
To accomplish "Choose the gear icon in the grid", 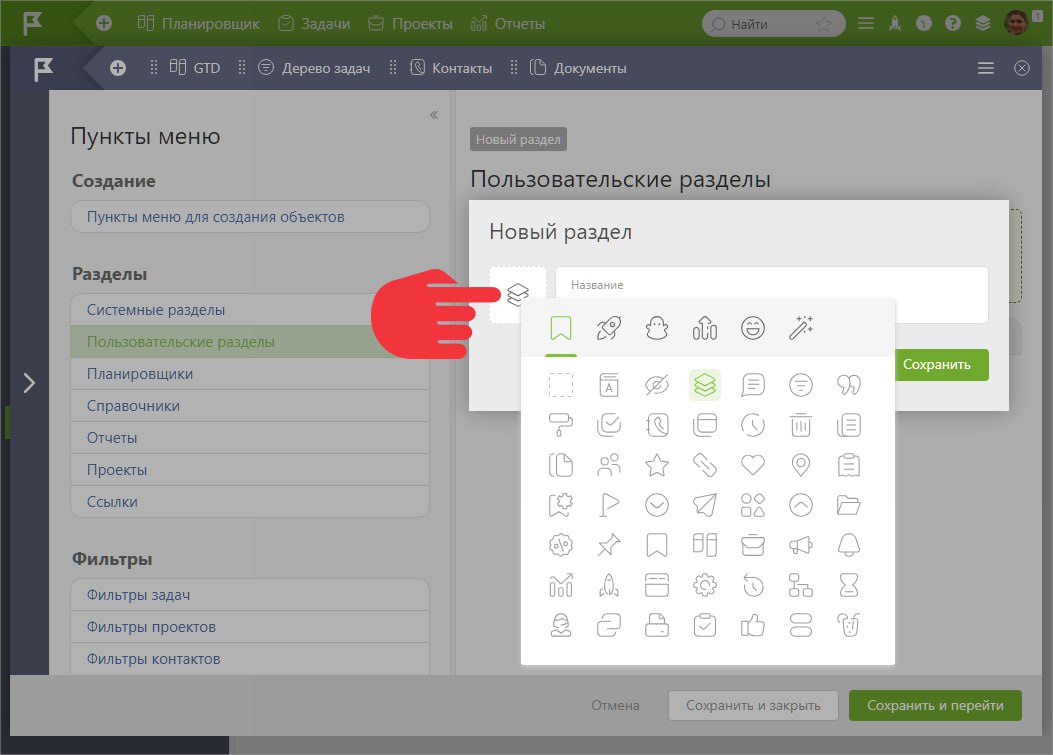I will click(x=704, y=585).
